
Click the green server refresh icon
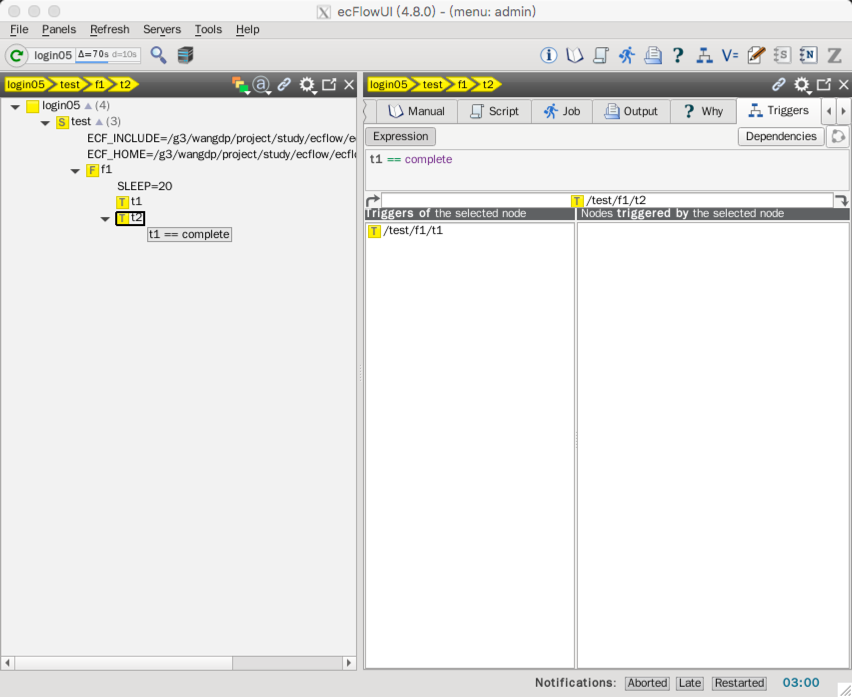(16, 55)
